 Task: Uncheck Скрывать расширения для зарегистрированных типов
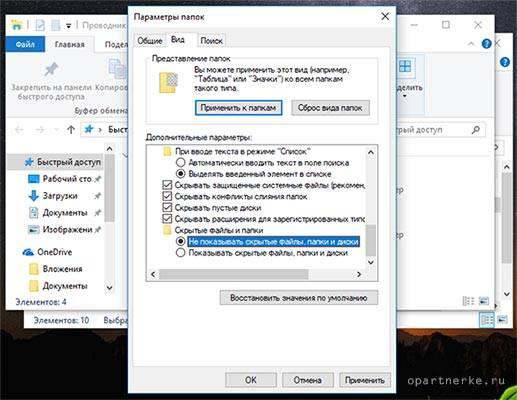pos(167,219)
